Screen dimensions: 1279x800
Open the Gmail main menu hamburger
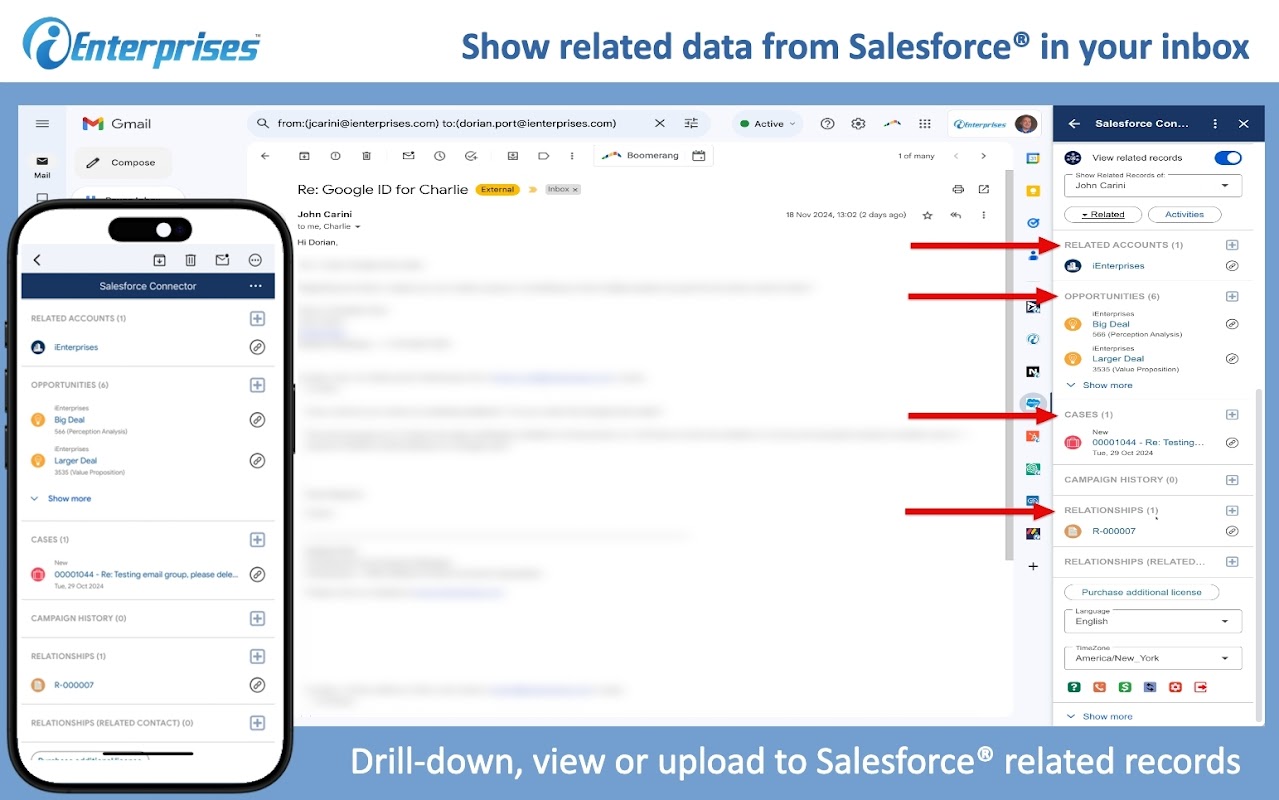click(42, 124)
